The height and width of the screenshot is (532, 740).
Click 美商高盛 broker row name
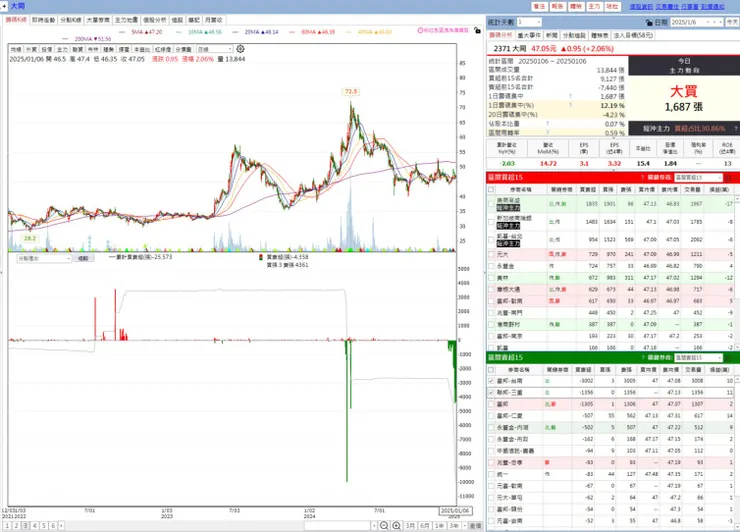508,200
